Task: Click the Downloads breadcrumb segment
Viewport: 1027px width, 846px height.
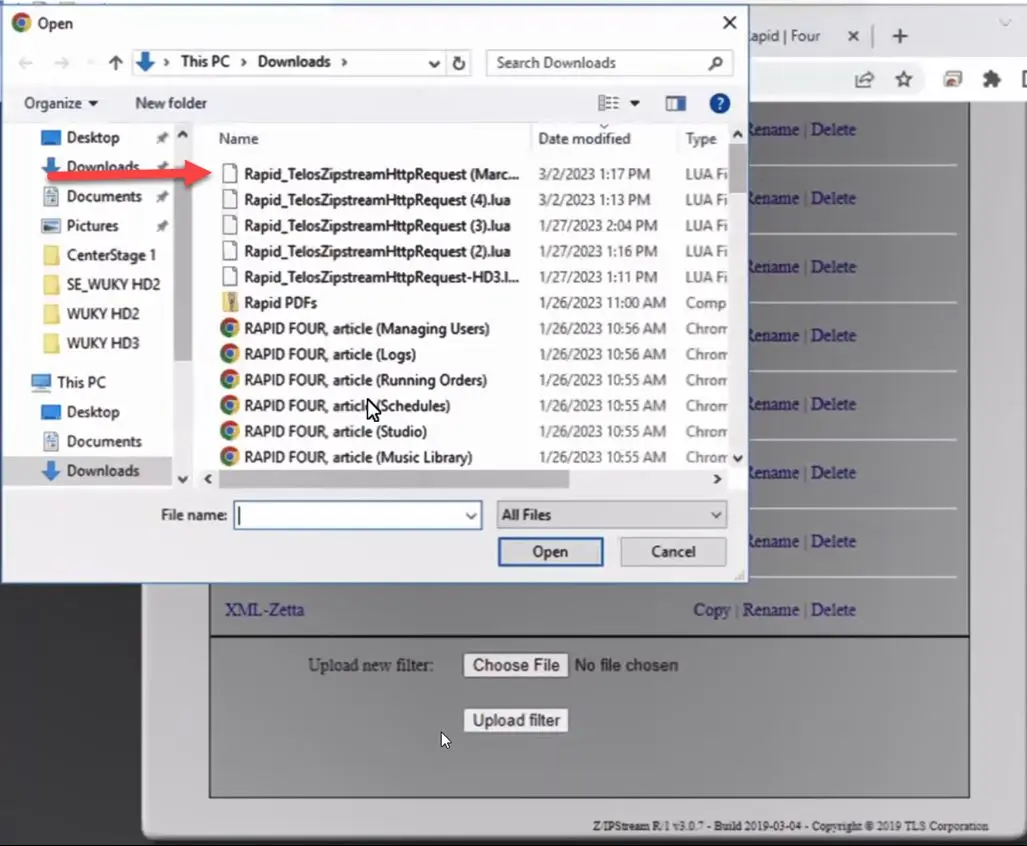Action: (x=293, y=62)
